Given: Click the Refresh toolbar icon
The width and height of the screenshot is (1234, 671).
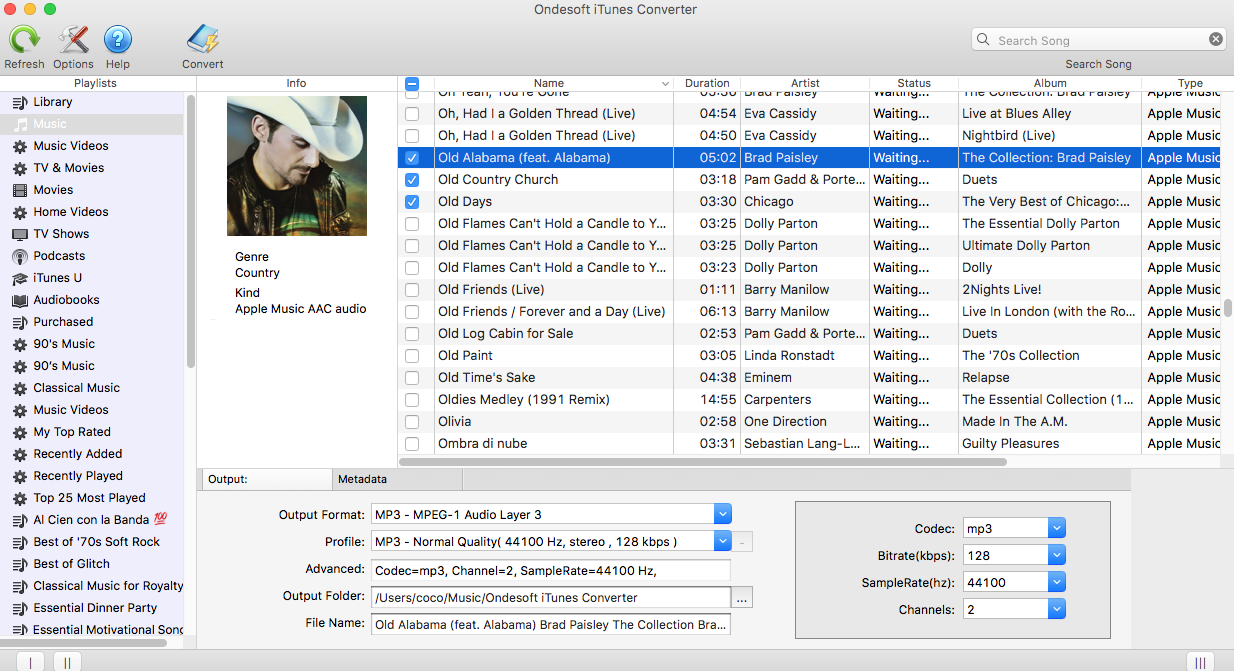Looking at the screenshot, I should [x=24, y=40].
